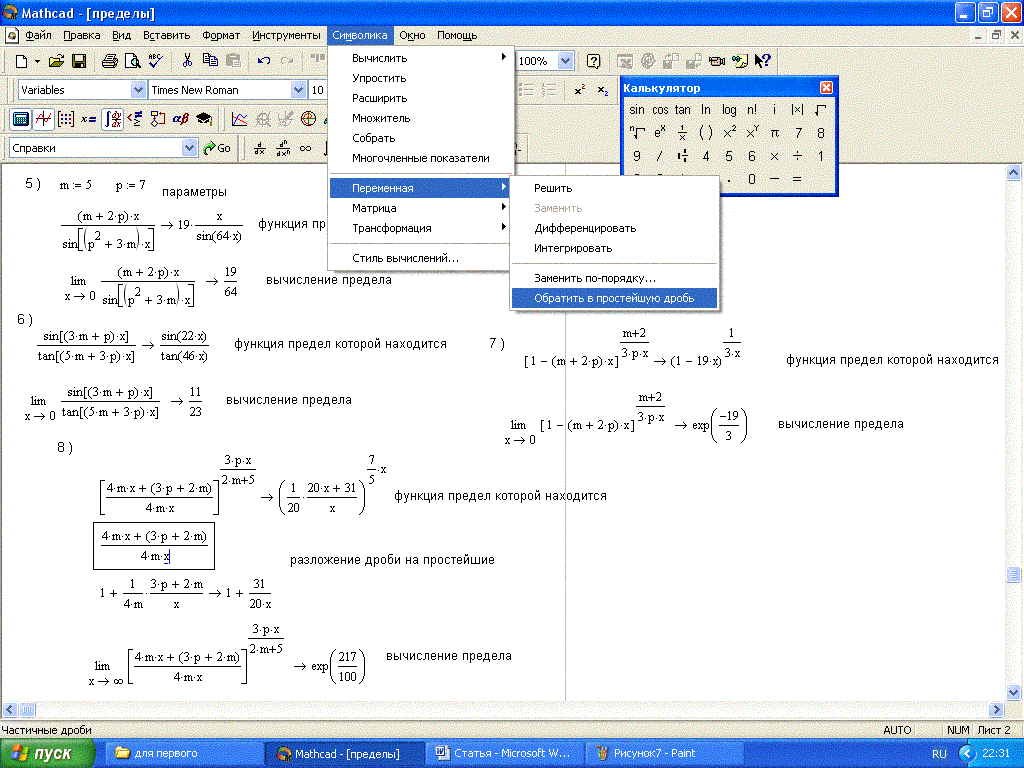
Task: Open the Calculator toolbar palette icon
Action: tap(19, 119)
